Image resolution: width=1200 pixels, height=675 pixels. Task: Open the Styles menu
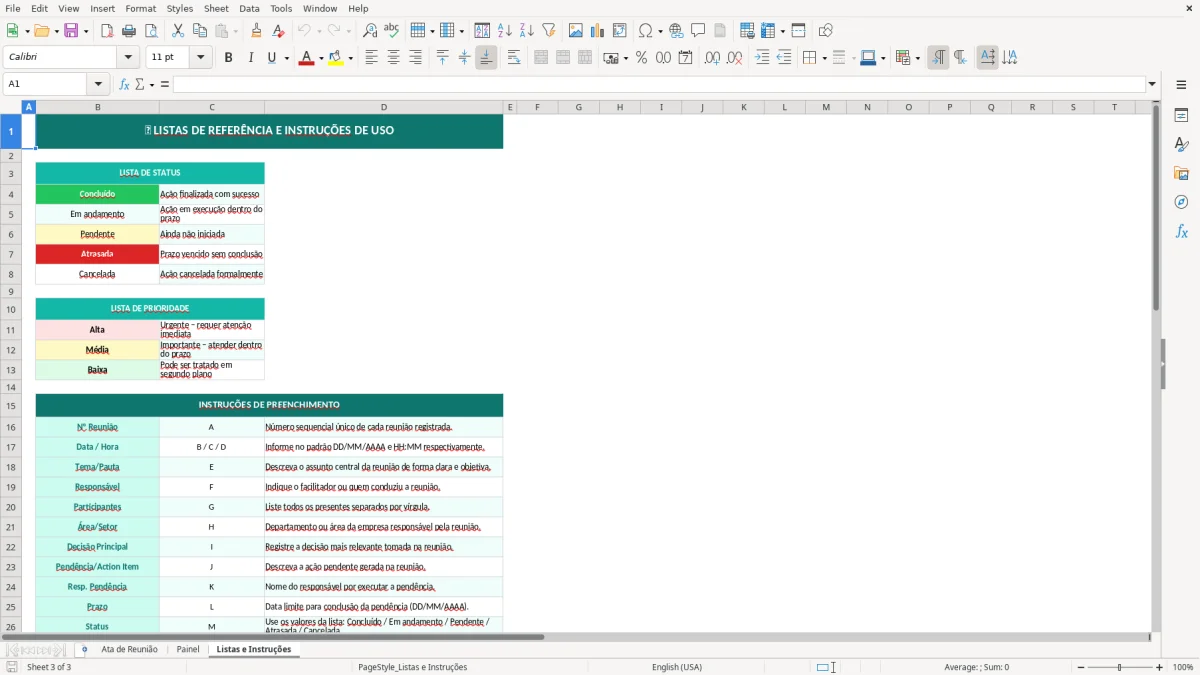pyautogui.click(x=180, y=8)
